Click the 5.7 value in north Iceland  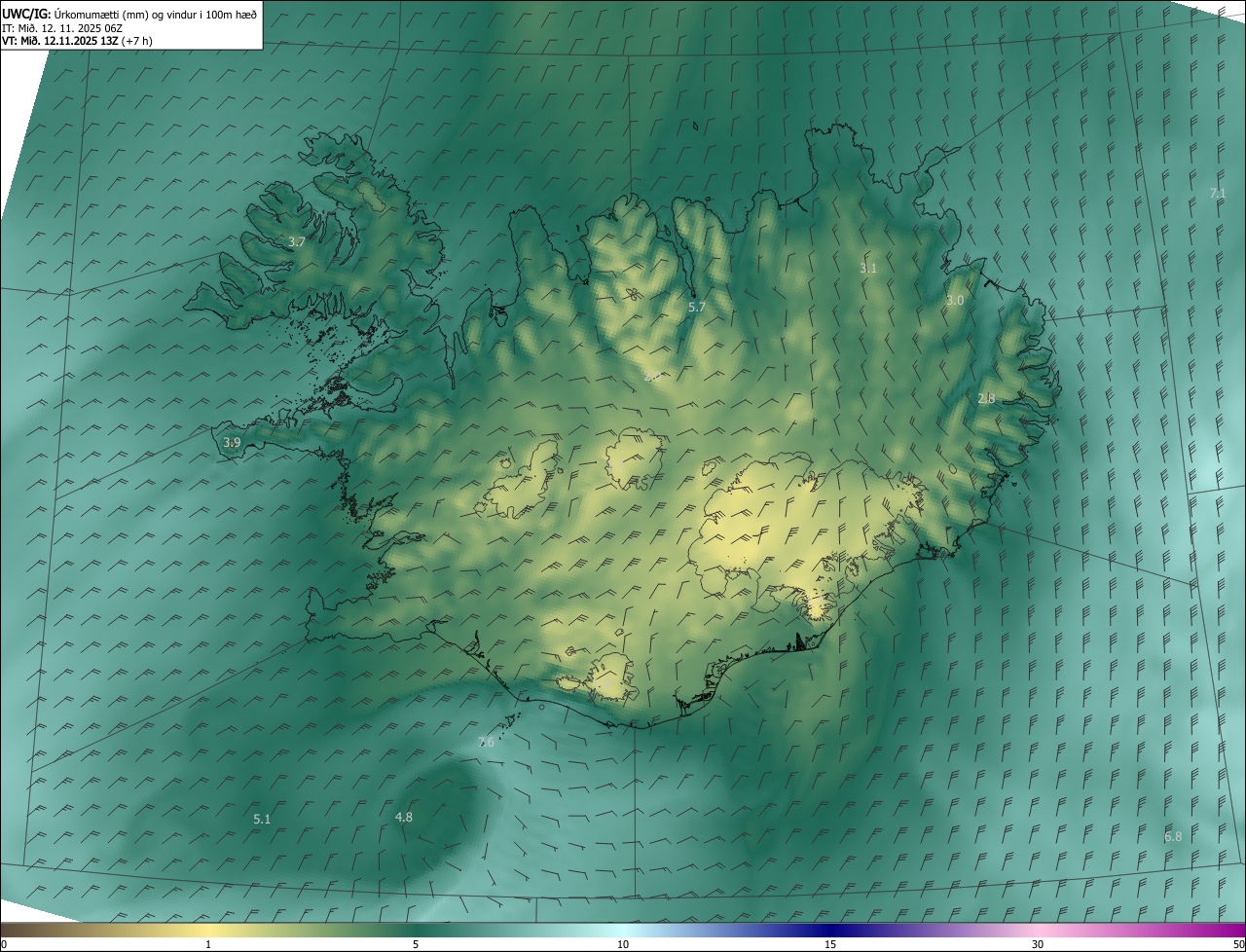[696, 307]
